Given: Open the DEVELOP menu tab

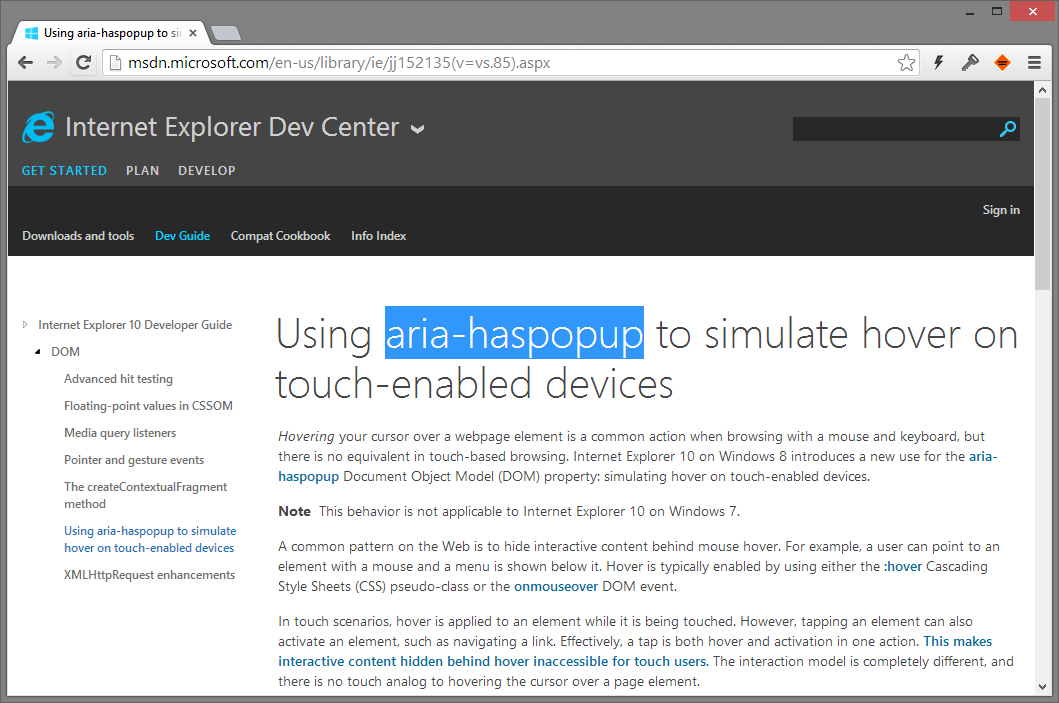Looking at the screenshot, I should (x=207, y=171).
